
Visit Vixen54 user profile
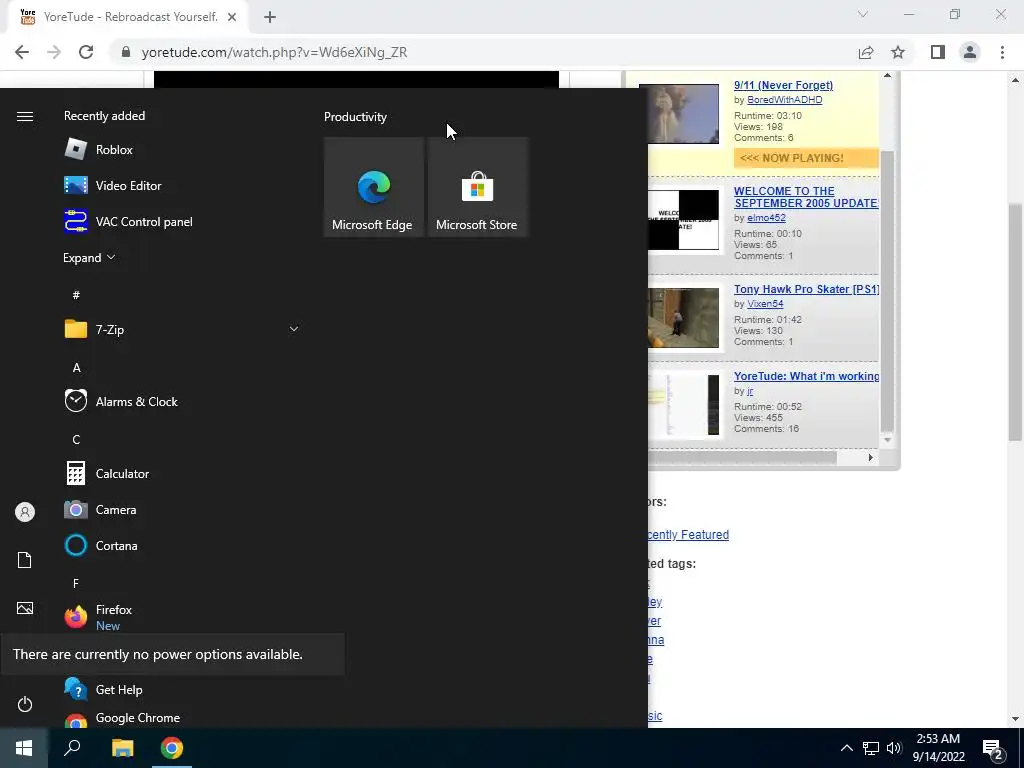point(765,304)
